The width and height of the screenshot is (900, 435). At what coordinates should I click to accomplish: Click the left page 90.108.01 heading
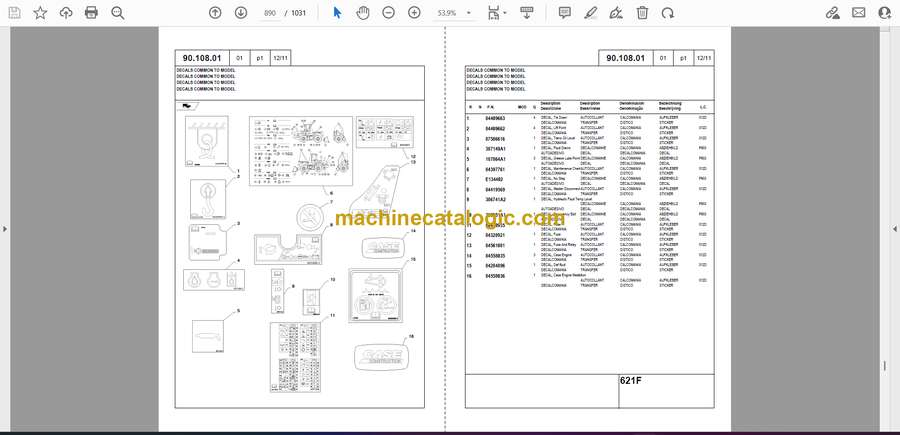201,58
